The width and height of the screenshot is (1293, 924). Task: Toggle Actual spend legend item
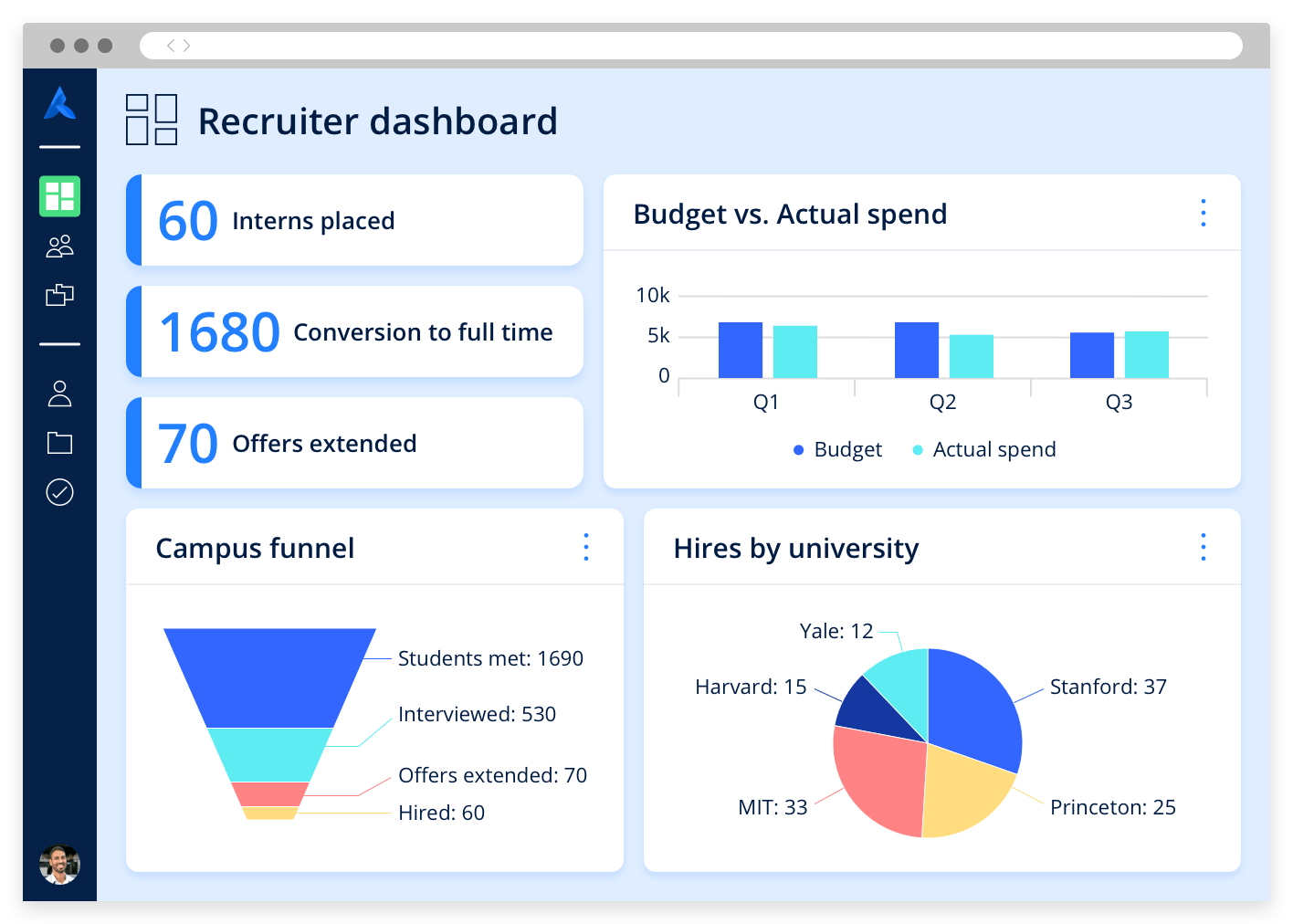click(x=984, y=449)
